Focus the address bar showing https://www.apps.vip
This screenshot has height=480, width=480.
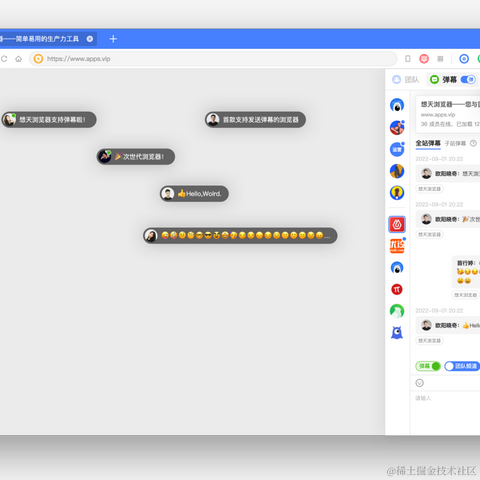(x=213, y=59)
